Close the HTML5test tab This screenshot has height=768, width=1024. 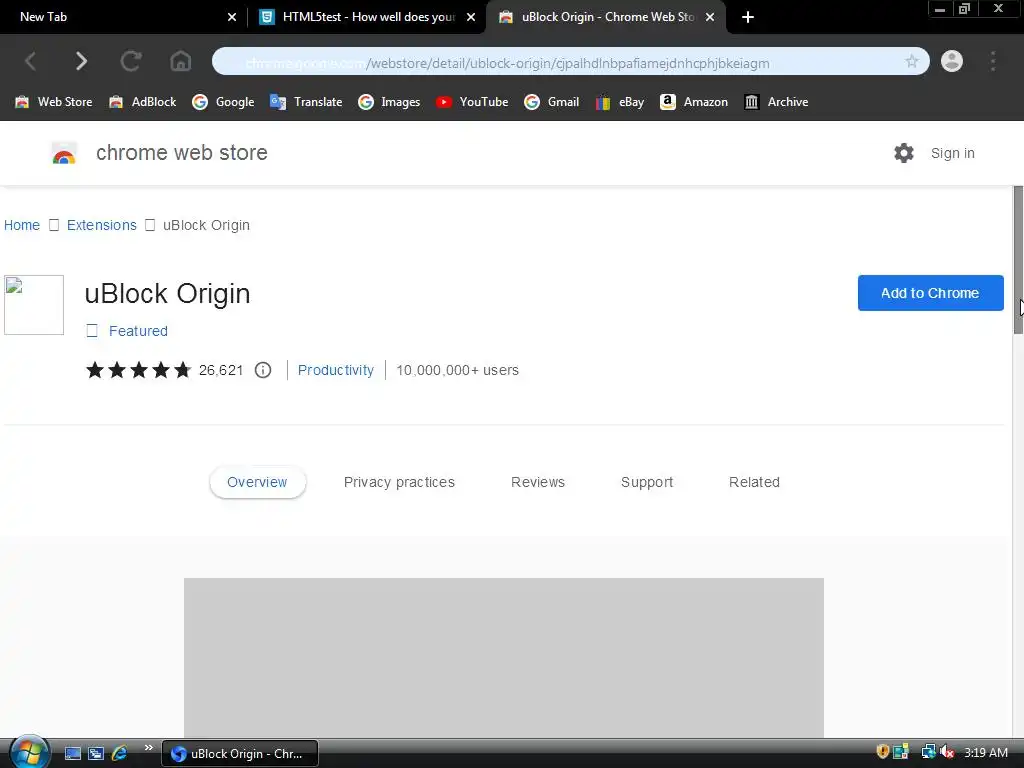point(471,17)
